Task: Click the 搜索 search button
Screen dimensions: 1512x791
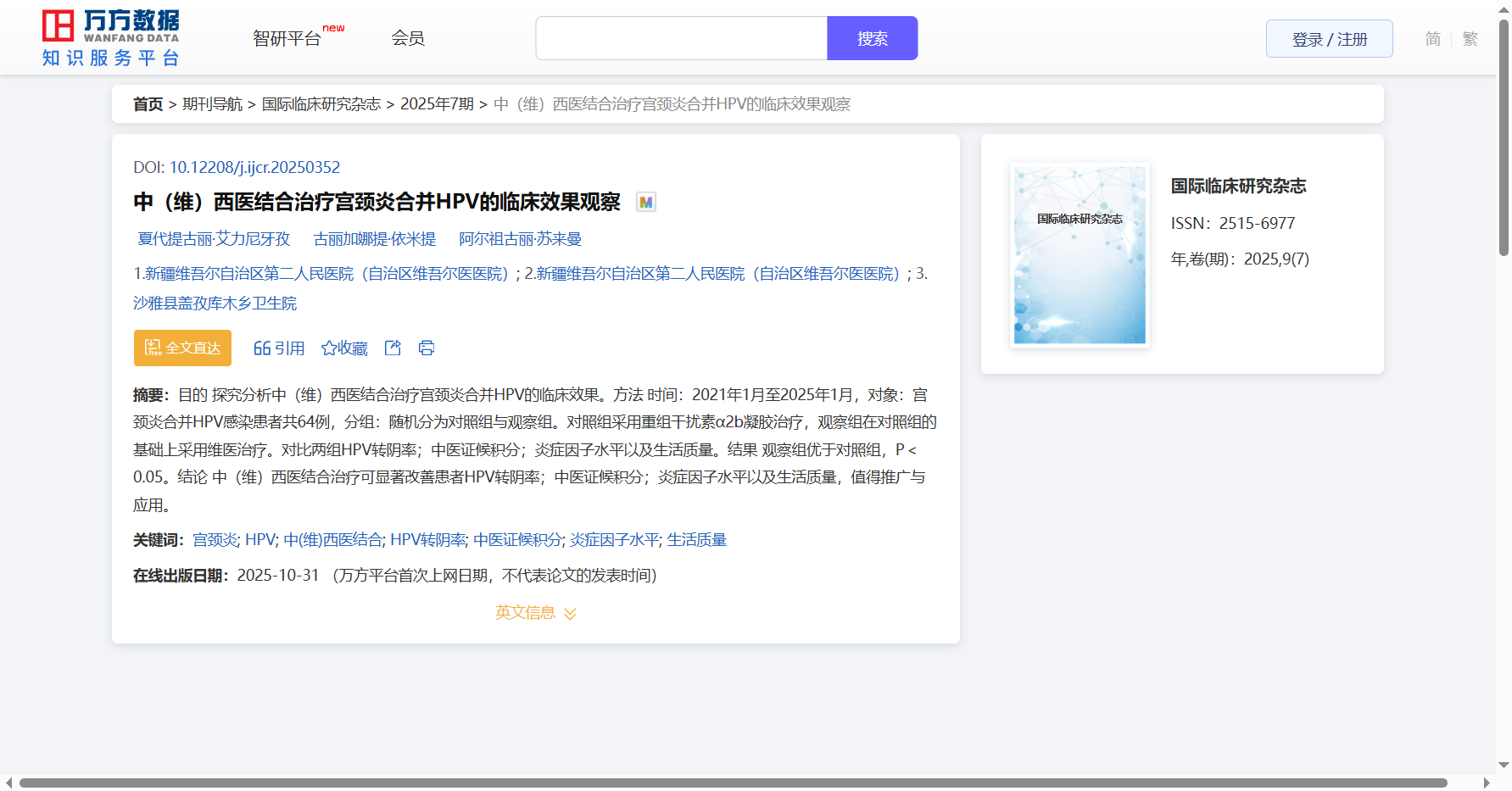Action: [x=872, y=39]
